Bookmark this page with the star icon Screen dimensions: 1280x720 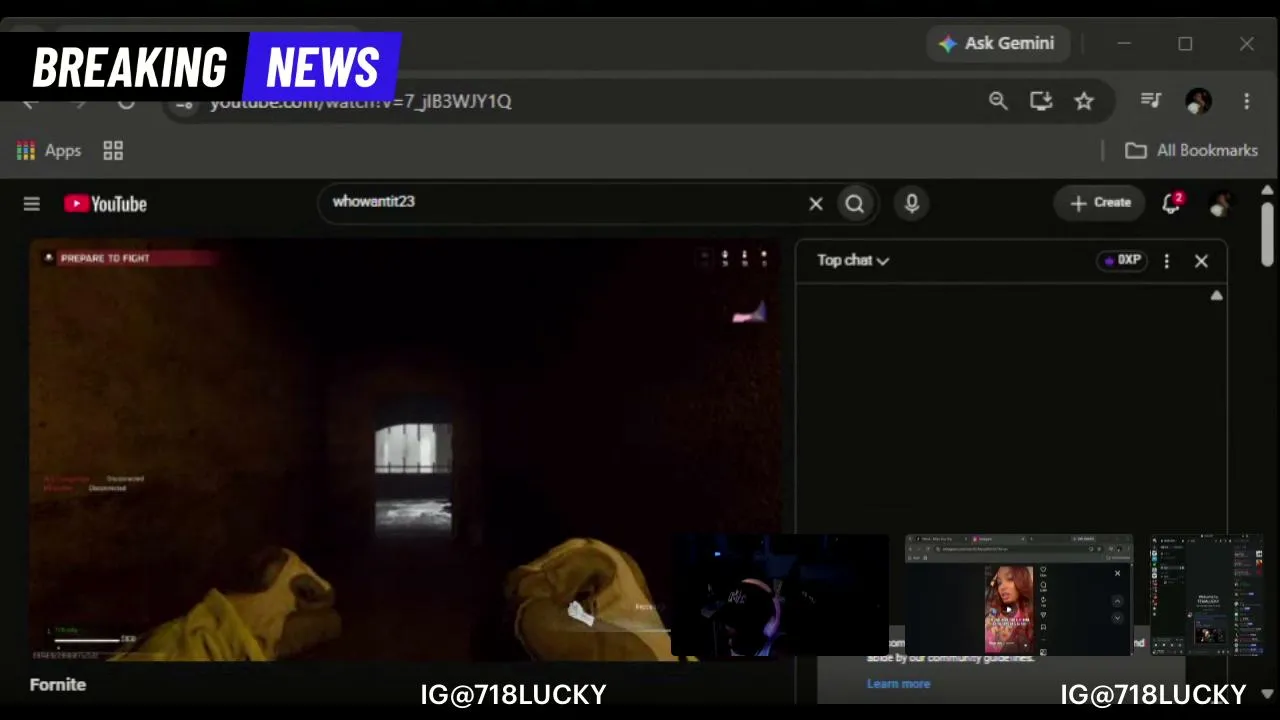click(x=1084, y=101)
